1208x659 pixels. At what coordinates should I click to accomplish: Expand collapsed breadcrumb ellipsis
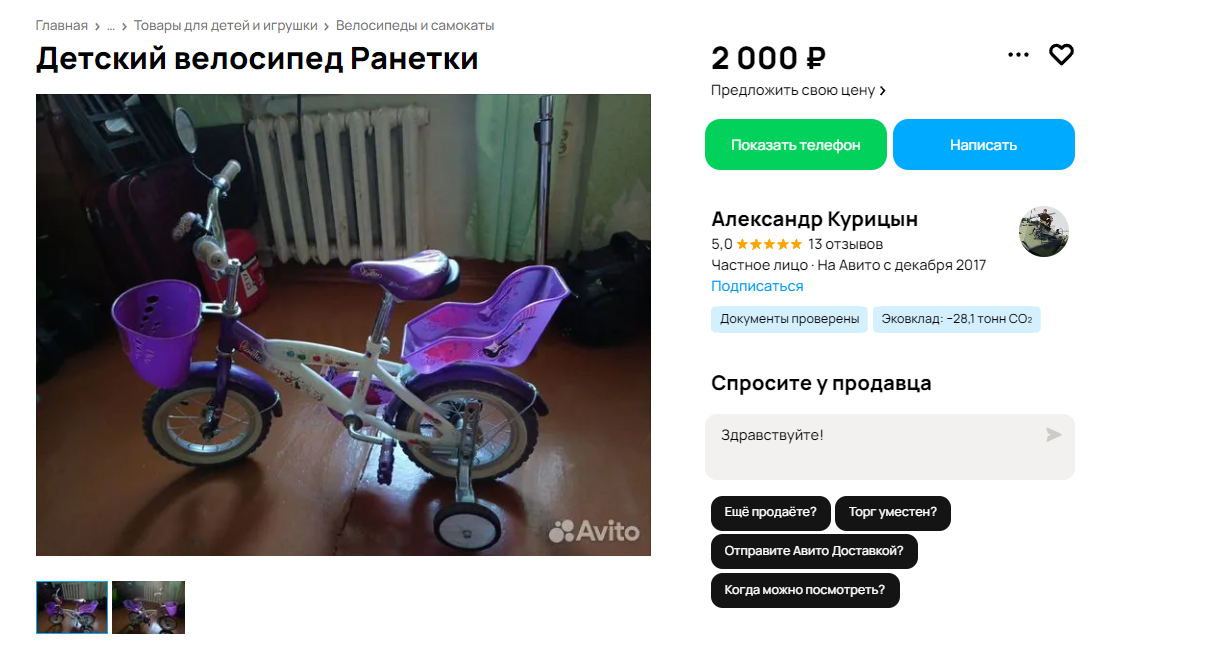coord(110,26)
